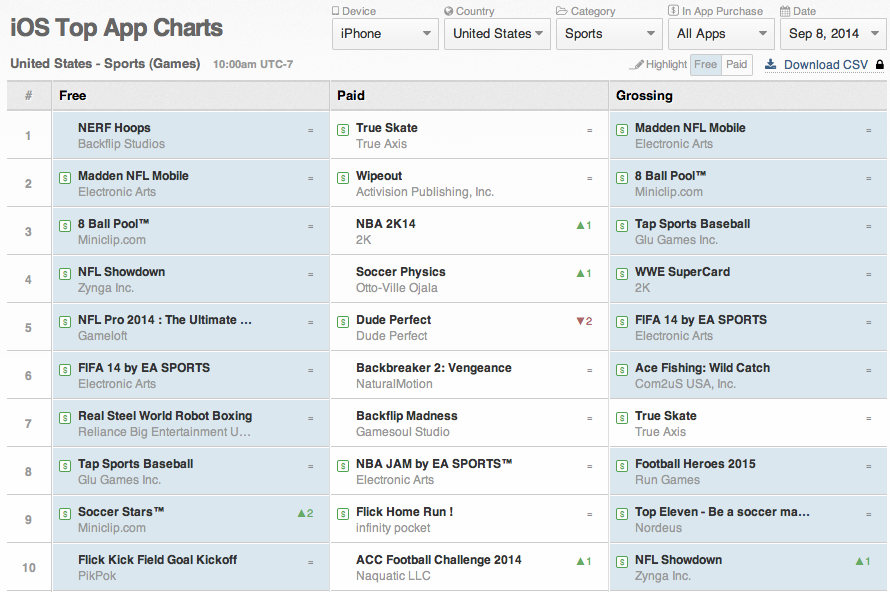Image resolution: width=890 pixels, height=592 pixels.
Task: Open the Date picker showing Sep 8, 2014
Action: coord(832,34)
